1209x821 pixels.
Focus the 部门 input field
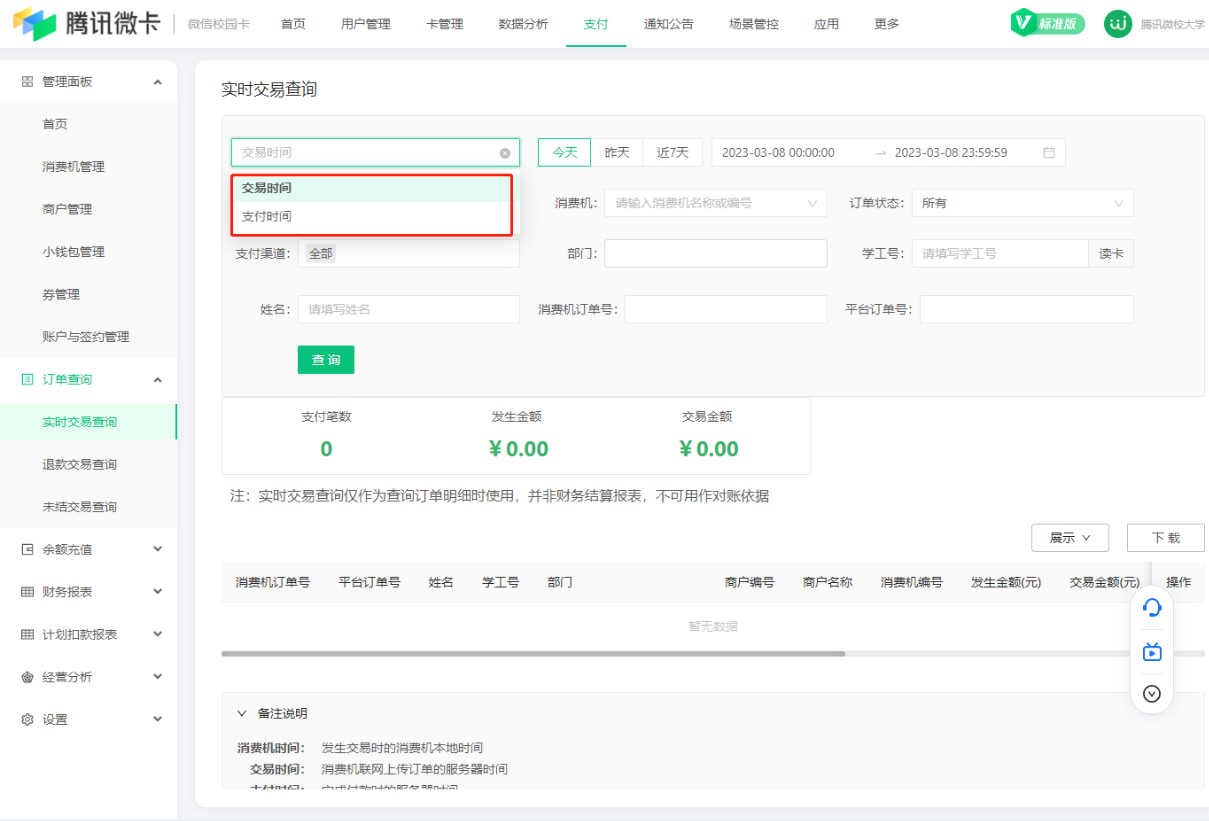(716, 254)
